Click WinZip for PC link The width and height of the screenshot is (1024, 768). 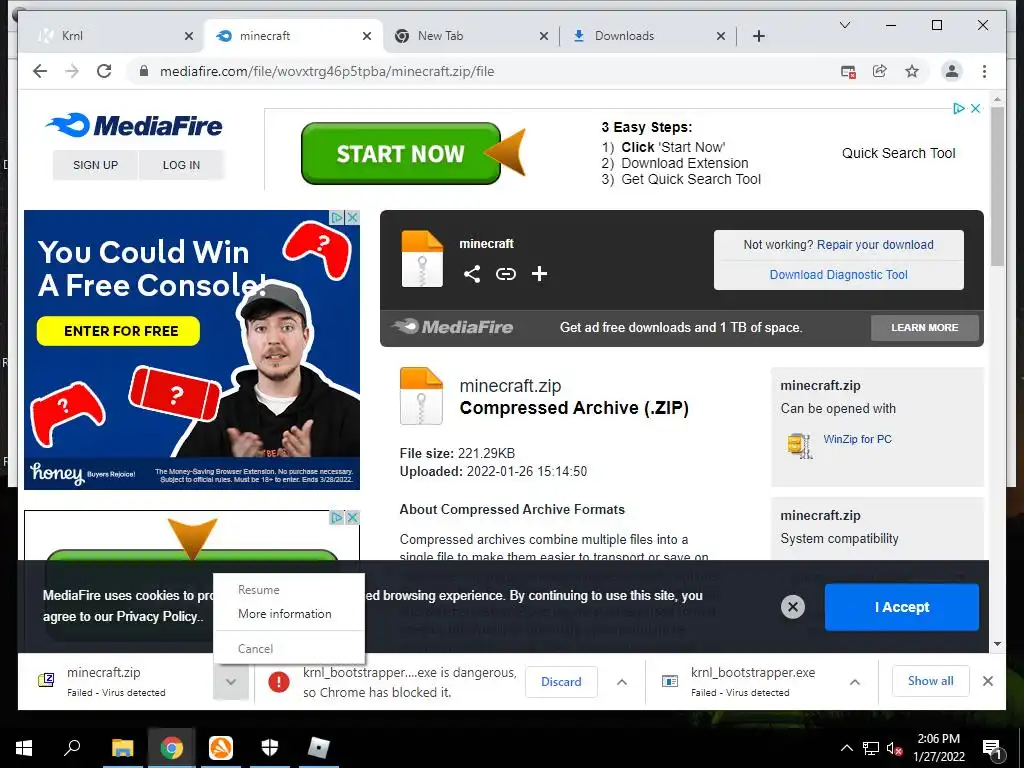pyautogui.click(x=857, y=439)
